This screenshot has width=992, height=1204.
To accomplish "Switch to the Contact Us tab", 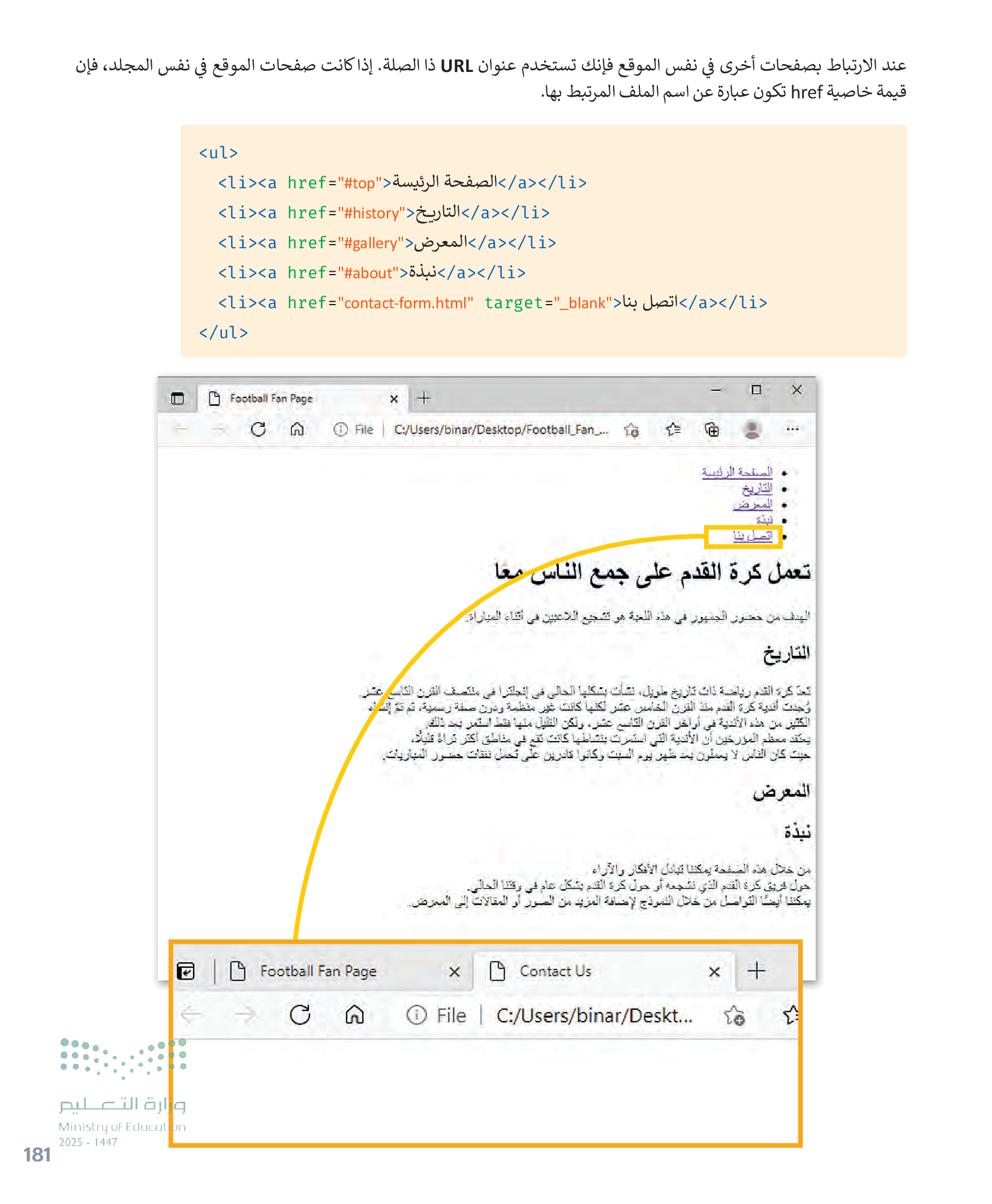I will [x=555, y=971].
